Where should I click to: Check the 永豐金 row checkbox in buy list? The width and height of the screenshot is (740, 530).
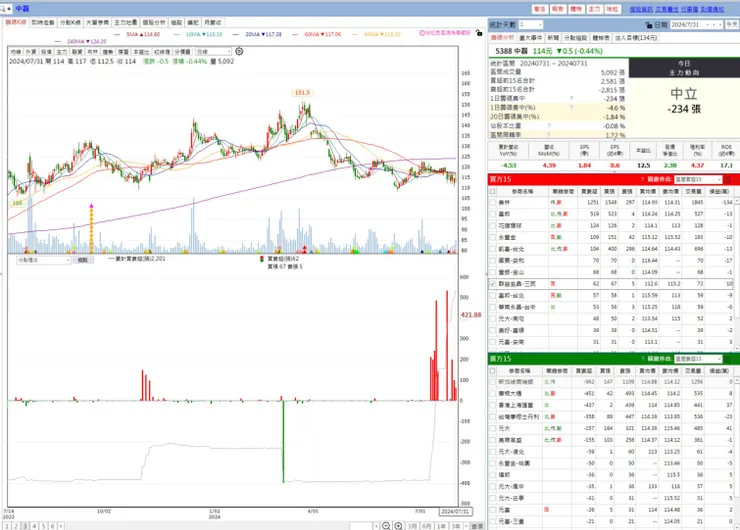click(x=493, y=237)
